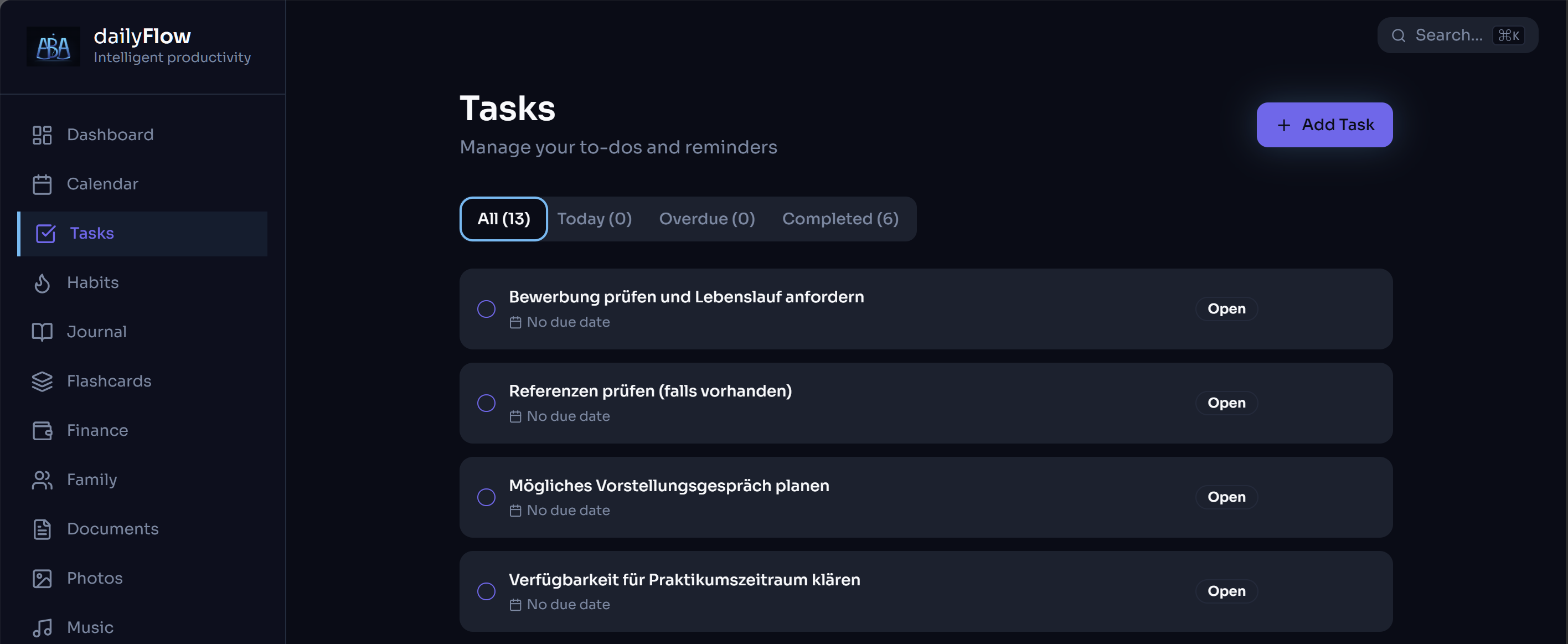Click the Add Task button
Viewport: 1568px width, 644px height.
coord(1324,125)
